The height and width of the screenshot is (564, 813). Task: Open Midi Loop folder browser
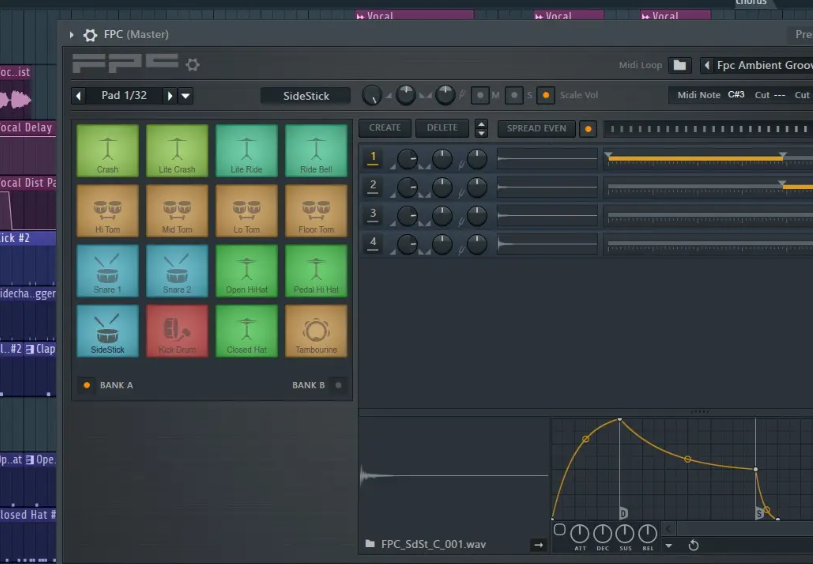click(680, 65)
